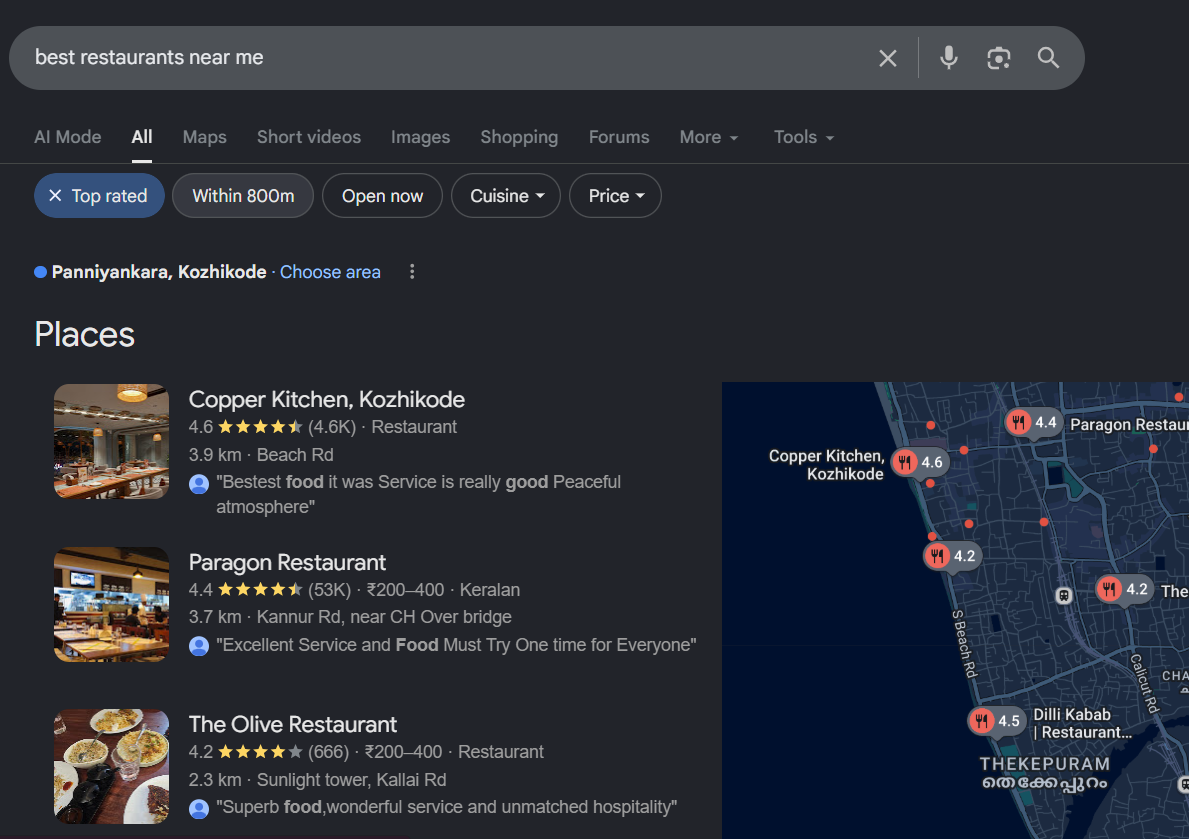Switch to the Images tab
The image size is (1189, 839).
tap(420, 137)
